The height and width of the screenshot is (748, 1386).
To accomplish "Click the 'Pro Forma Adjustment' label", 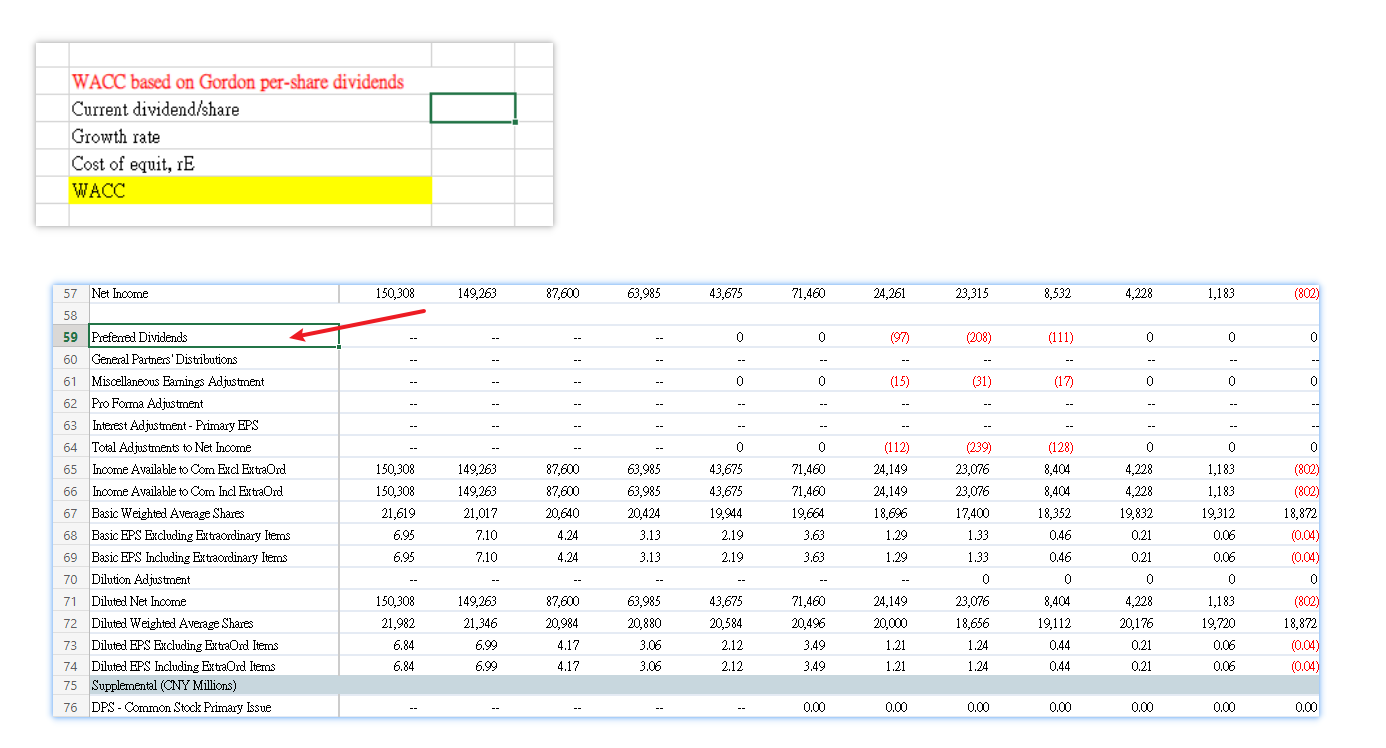I will [148, 403].
